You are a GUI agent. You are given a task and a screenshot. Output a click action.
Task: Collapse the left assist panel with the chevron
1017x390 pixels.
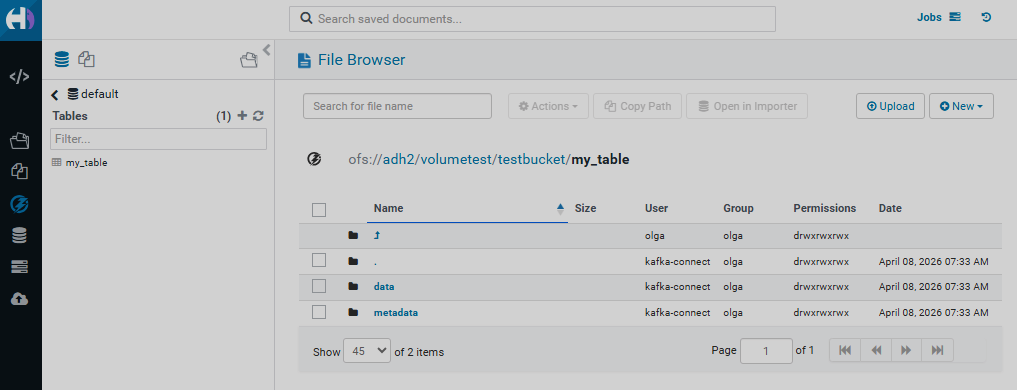tap(266, 49)
